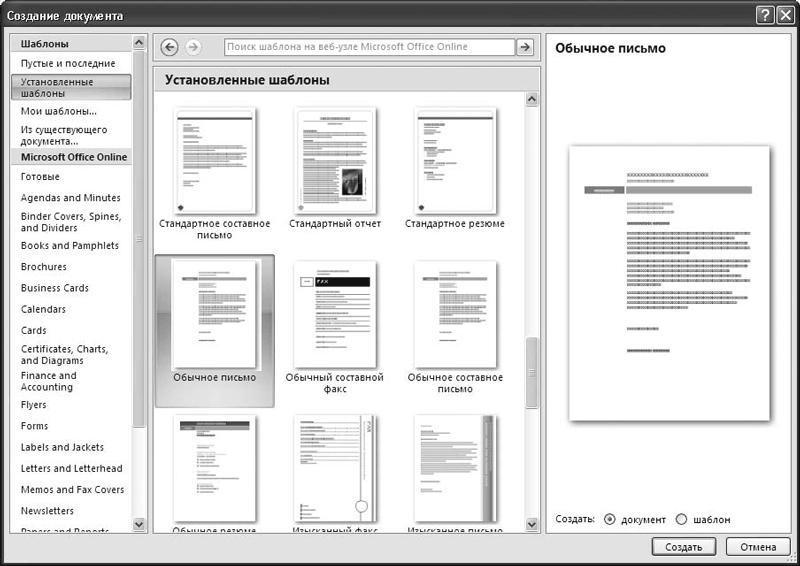
Task: Click the forward navigation arrow icon
Action: coord(193,47)
